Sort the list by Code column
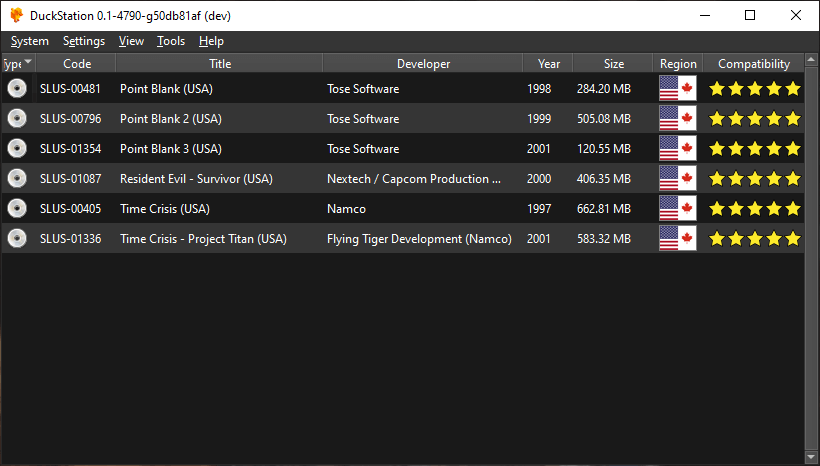Viewport: 820px width, 466px height. pos(77,63)
